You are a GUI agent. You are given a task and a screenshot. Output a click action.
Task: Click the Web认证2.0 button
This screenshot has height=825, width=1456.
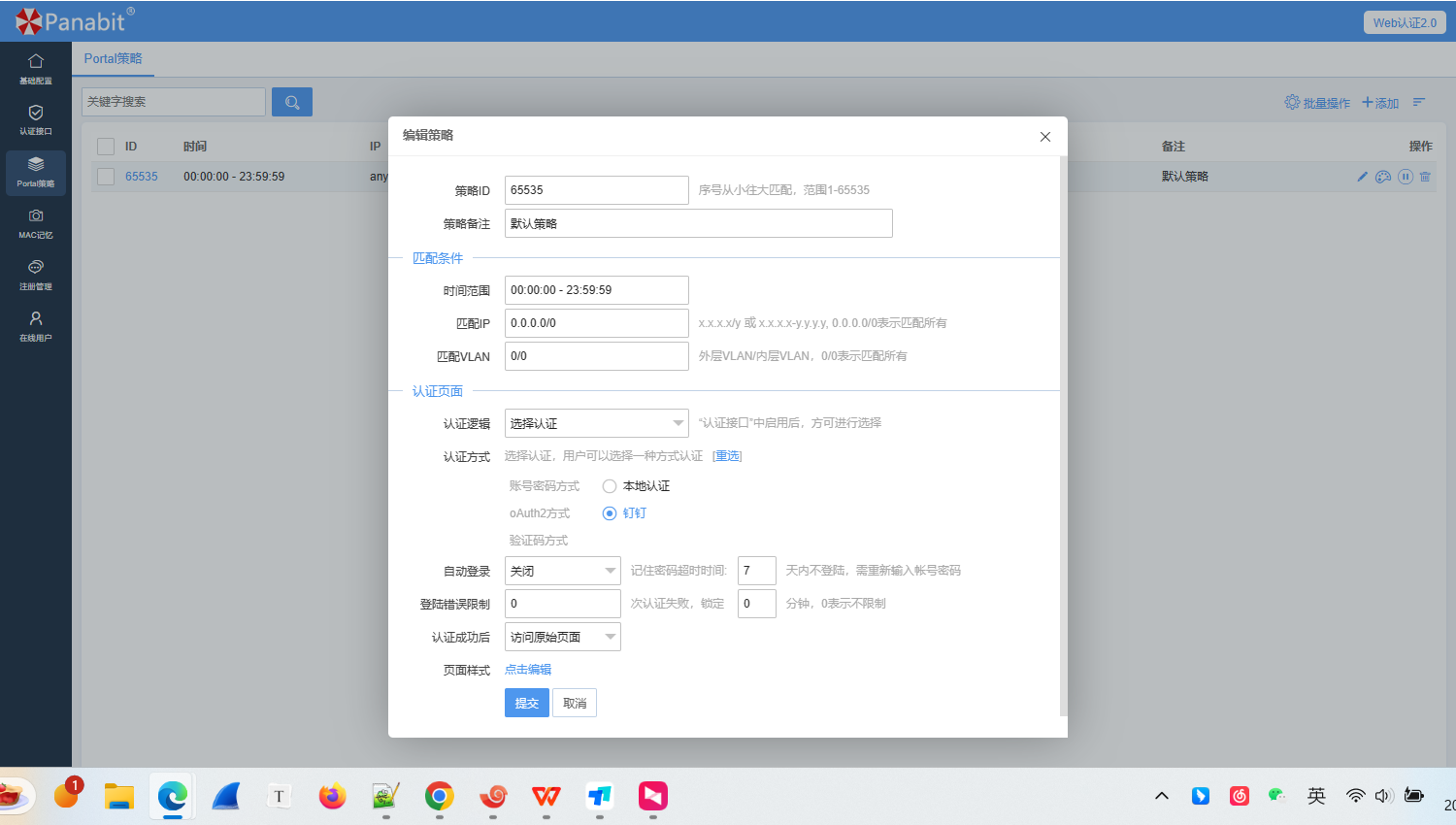pos(1405,22)
